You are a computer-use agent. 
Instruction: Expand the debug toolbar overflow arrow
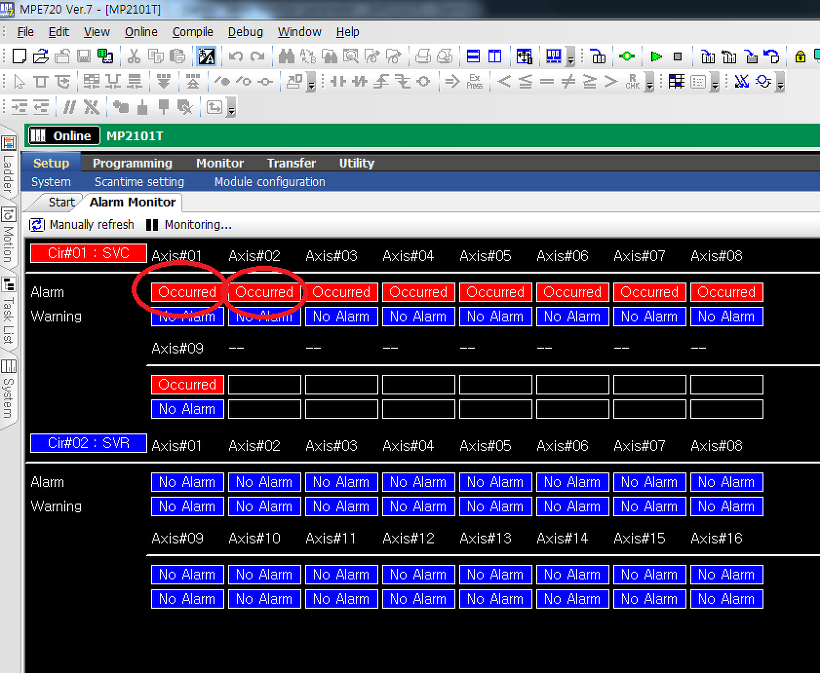tap(780, 83)
